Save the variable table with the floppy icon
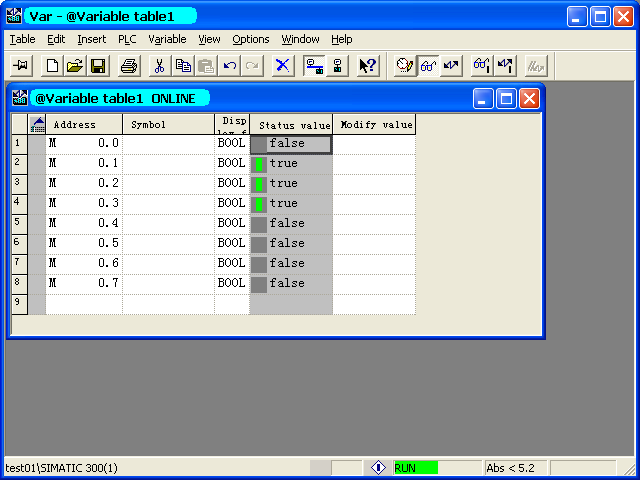The height and width of the screenshot is (480, 640). (98, 66)
